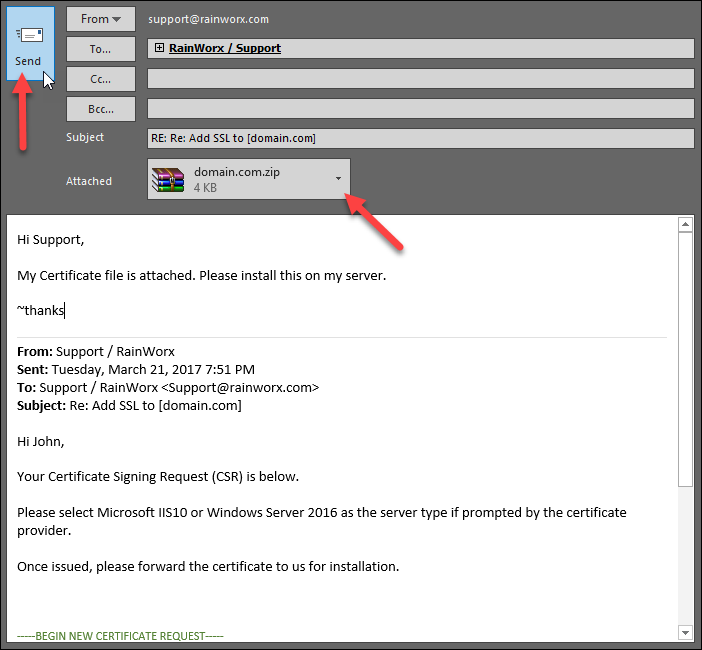Open the To address book button

tap(101, 49)
